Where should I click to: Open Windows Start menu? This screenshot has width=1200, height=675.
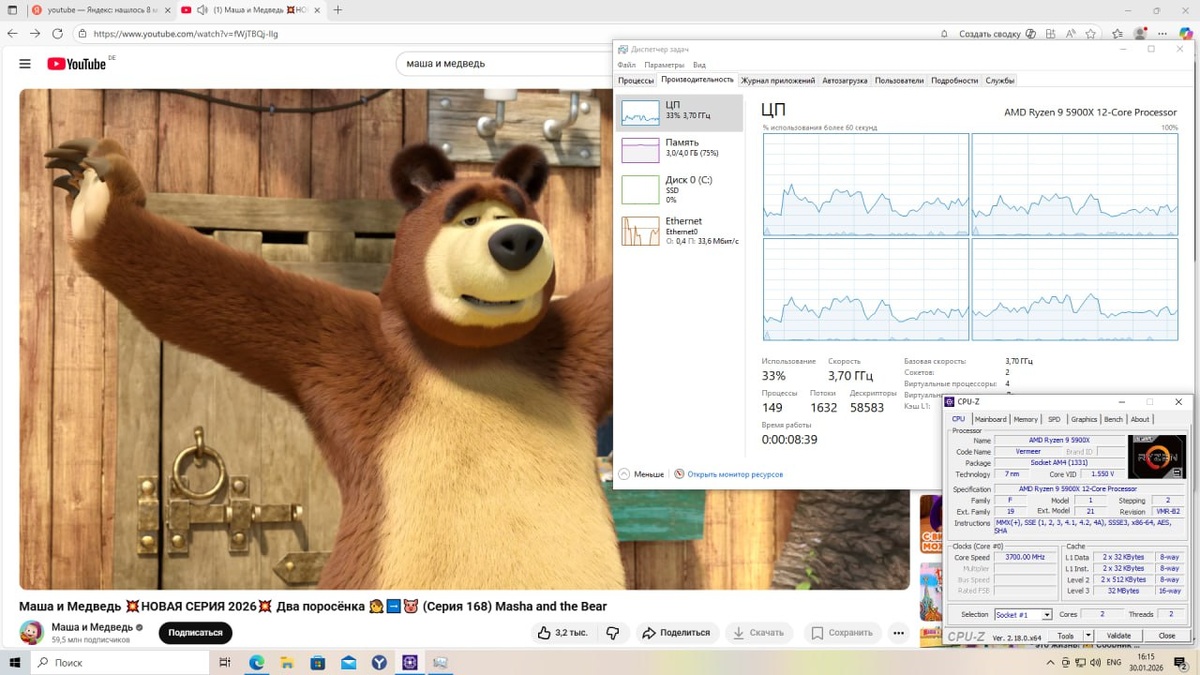[15, 662]
